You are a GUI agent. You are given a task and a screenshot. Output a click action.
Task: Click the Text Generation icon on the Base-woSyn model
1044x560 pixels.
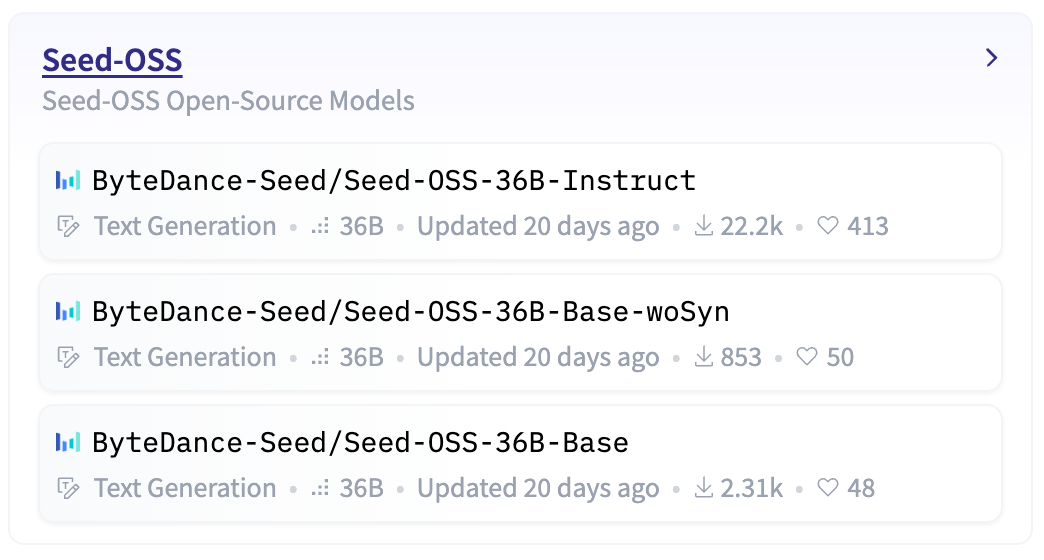pos(68,358)
